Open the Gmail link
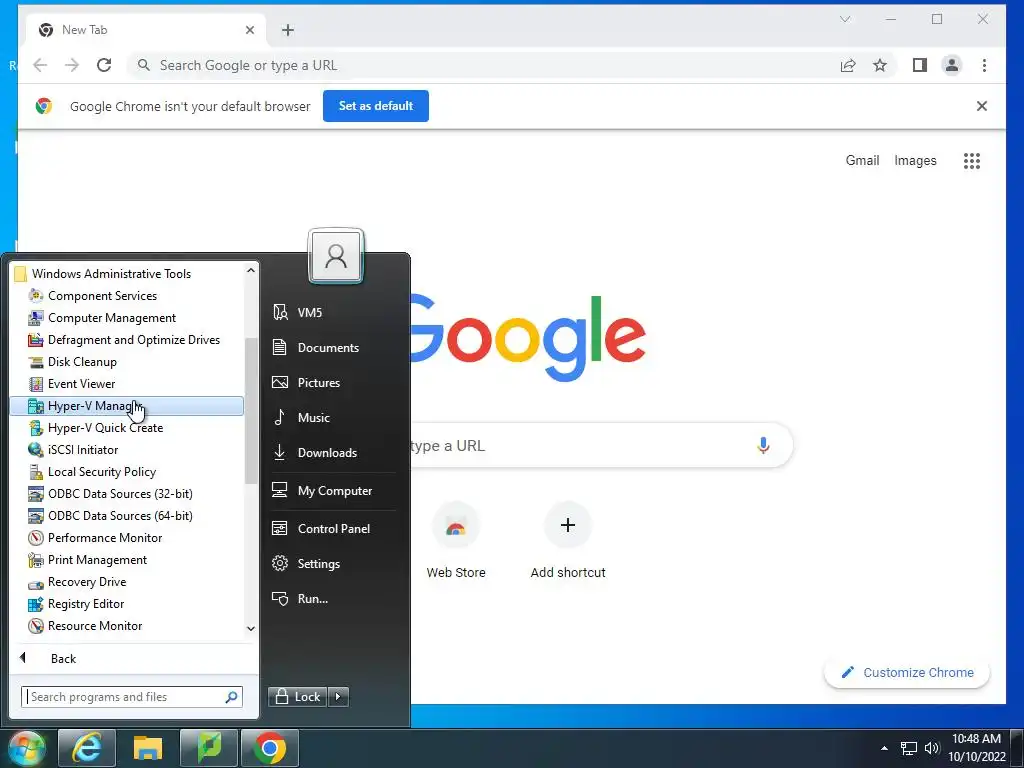 click(x=863, y=161)
